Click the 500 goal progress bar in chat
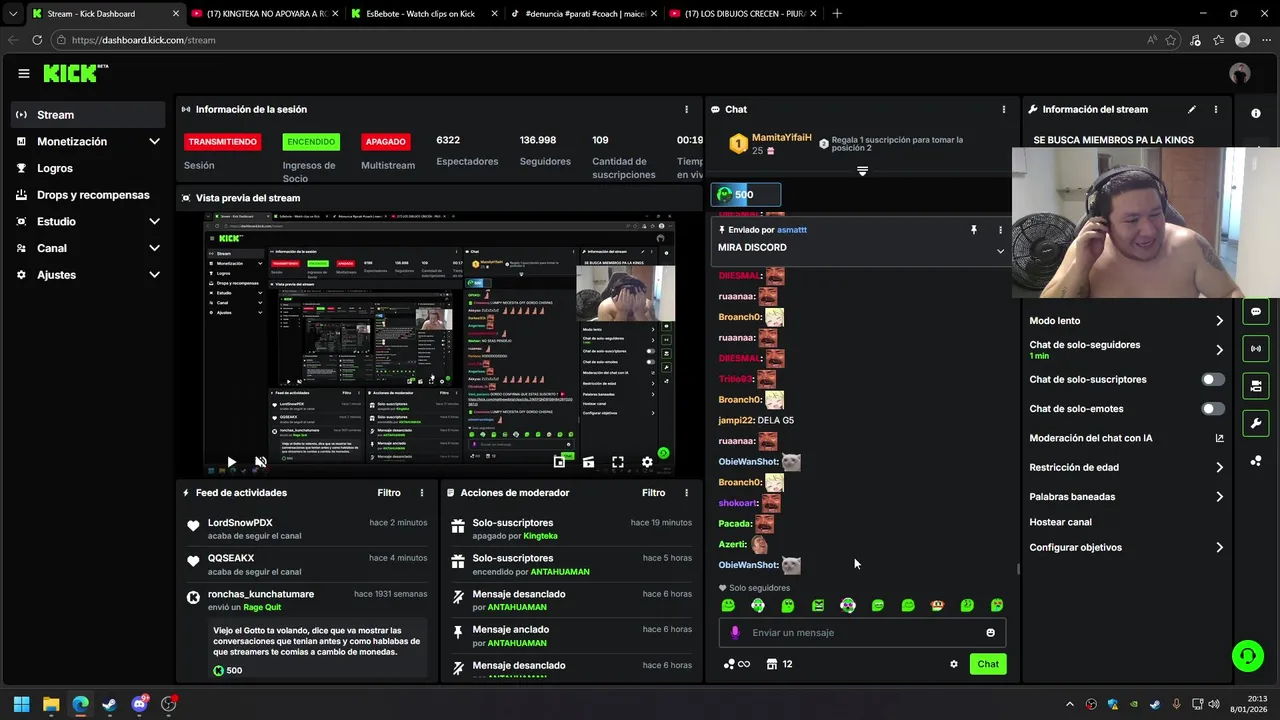The width and height of the screenshot is (1280, 720). (x=746, y=194)
